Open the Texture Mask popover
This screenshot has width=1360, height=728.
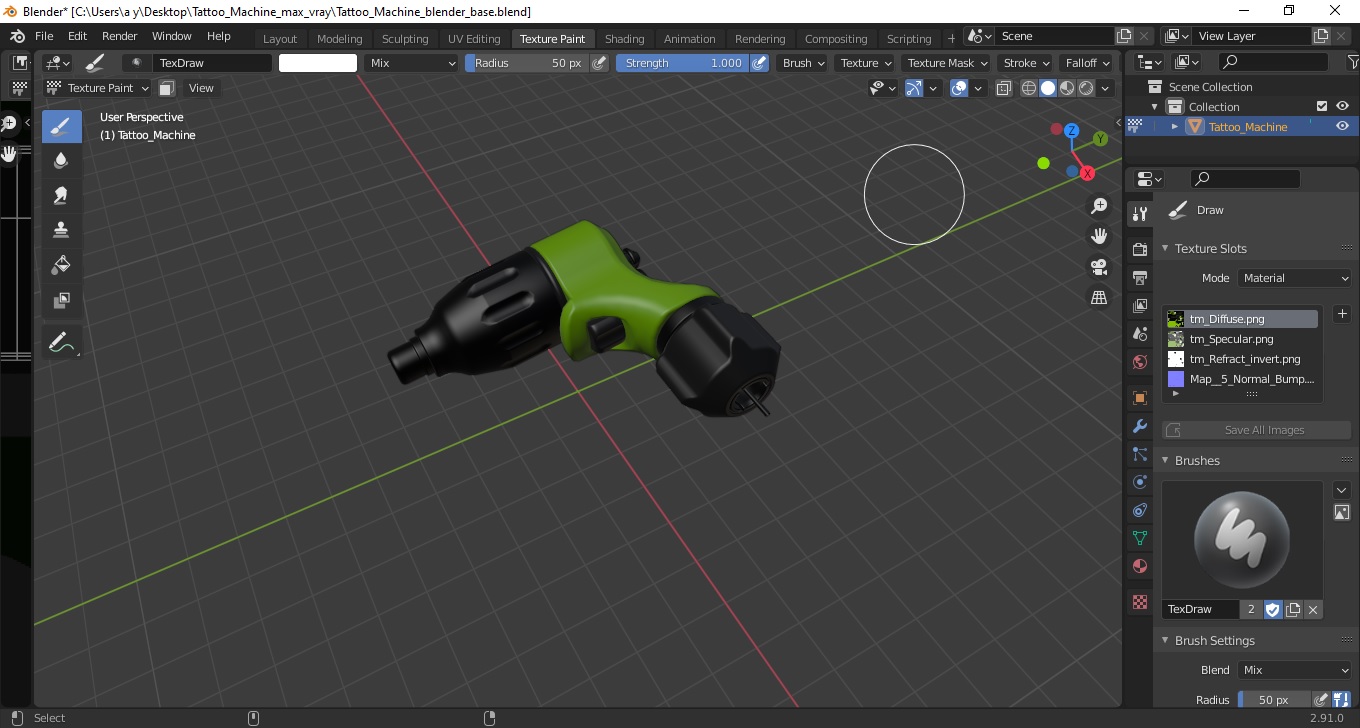click(946, 63)
